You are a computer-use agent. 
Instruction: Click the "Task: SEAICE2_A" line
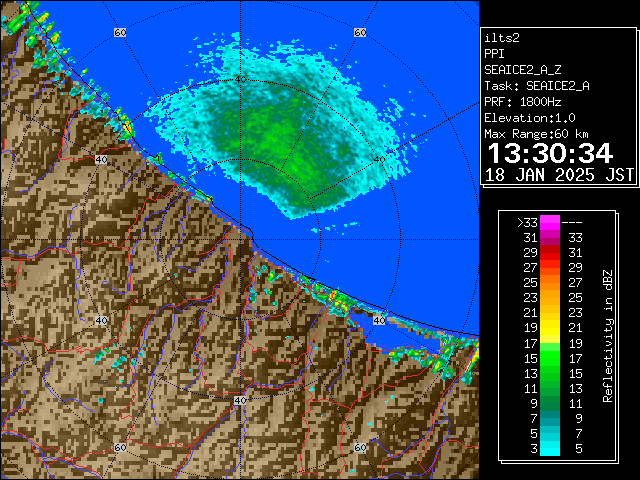click(537, 86)
